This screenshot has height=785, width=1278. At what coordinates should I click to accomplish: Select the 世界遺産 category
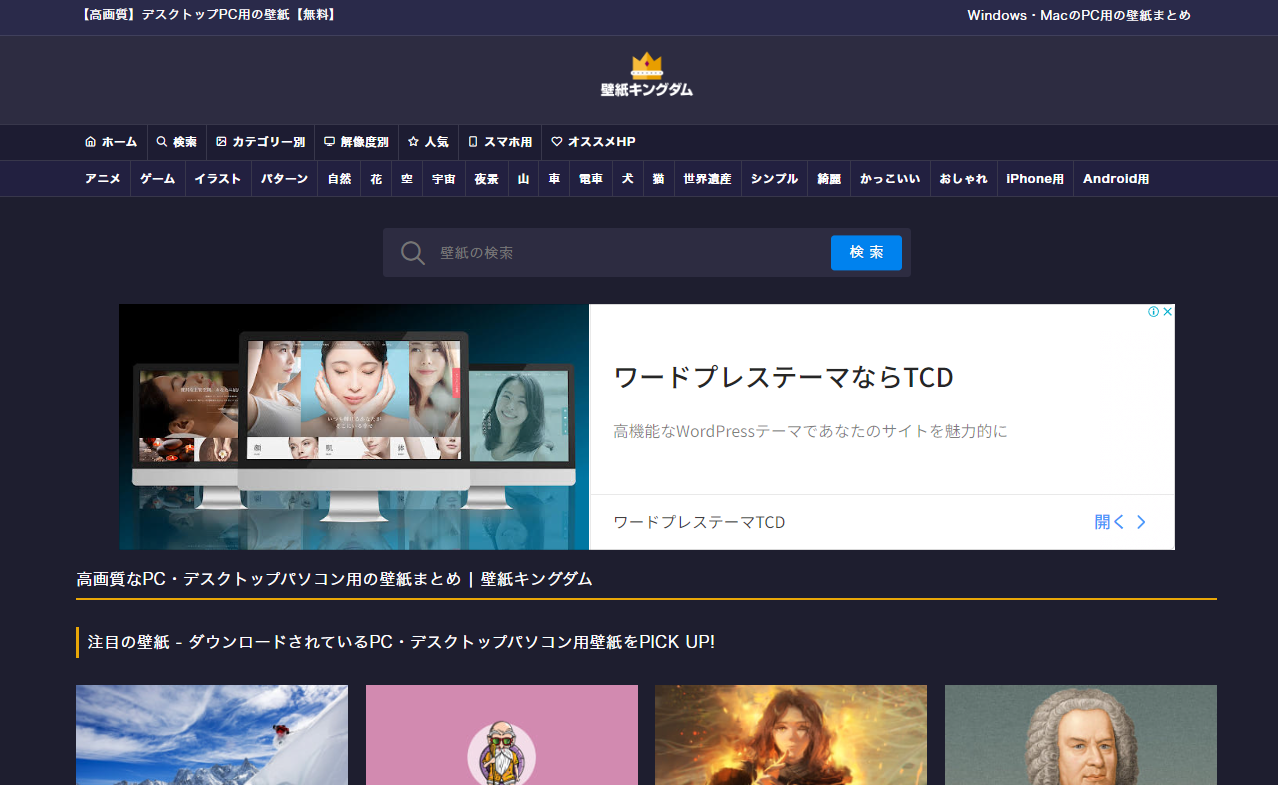[x=707, y=179]
